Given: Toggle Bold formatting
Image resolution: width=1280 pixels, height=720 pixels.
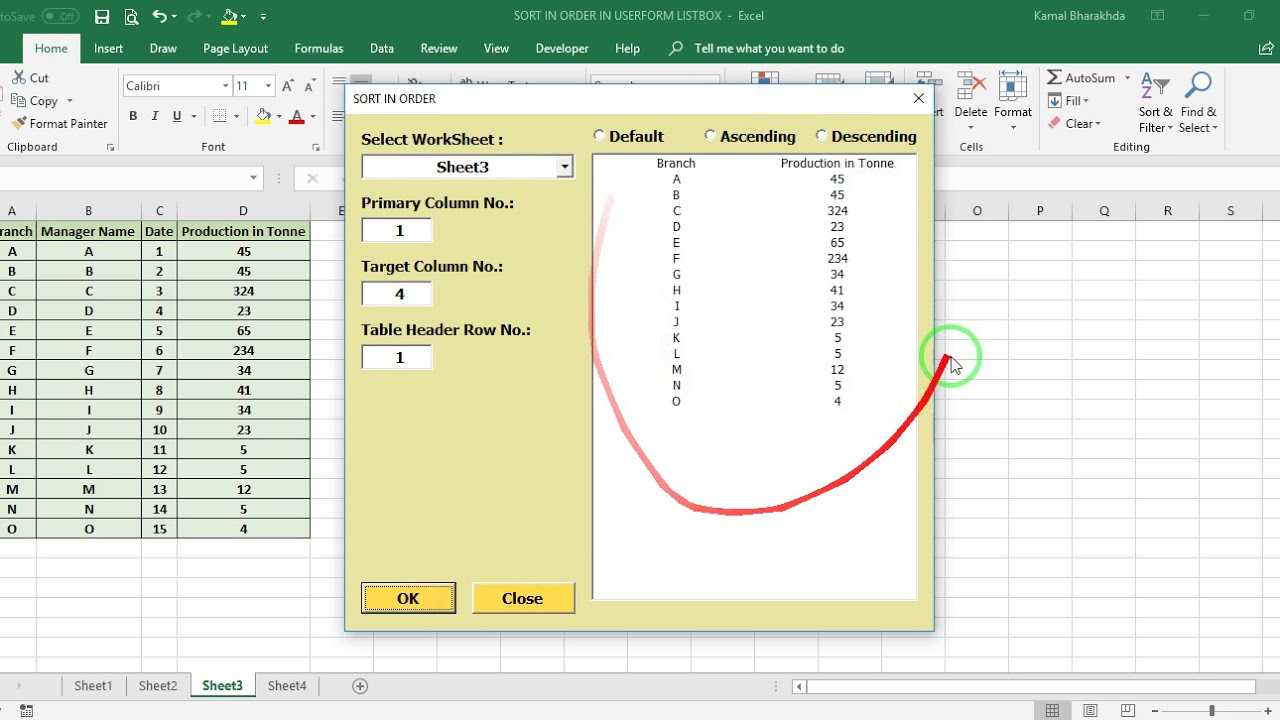Looking at the screenshot, I should [133, 116].
